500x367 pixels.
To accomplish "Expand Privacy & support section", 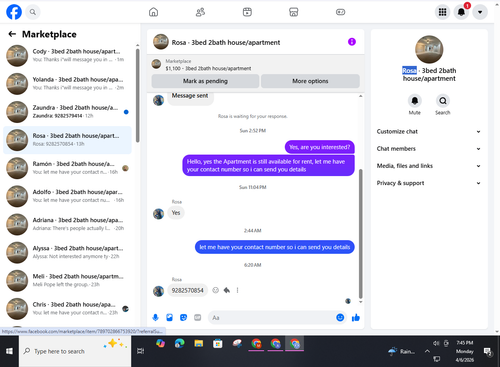I will point(429,183).
